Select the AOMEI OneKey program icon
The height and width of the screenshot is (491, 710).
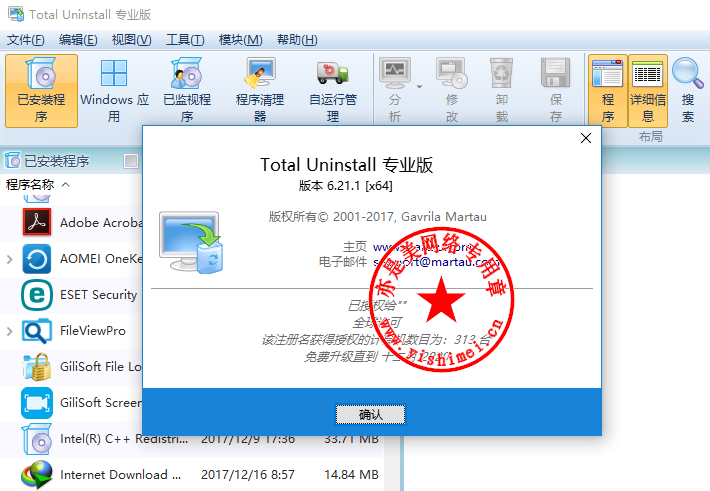coord(37,259)
